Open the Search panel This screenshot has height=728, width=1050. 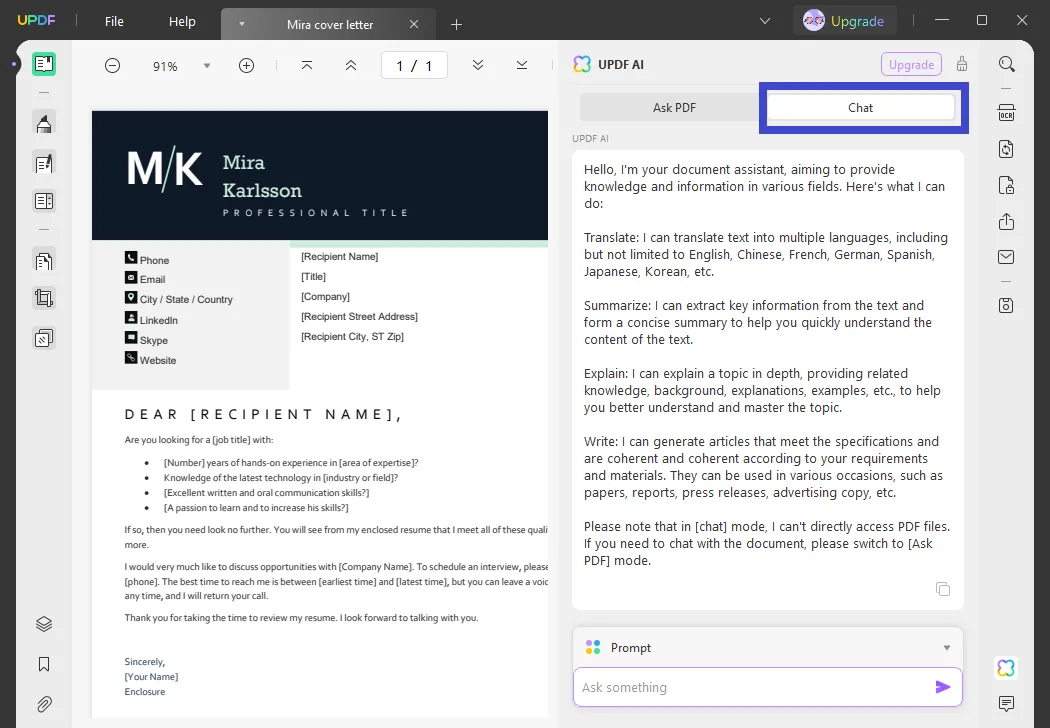click(x=1006, y=63)
